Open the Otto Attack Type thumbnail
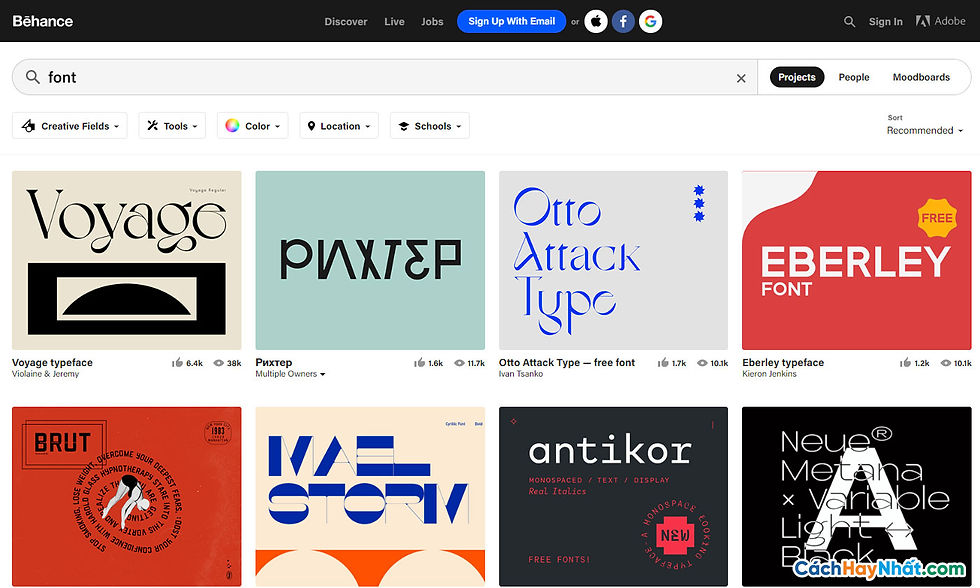This screenshot has width=980, height=588. 613,261
